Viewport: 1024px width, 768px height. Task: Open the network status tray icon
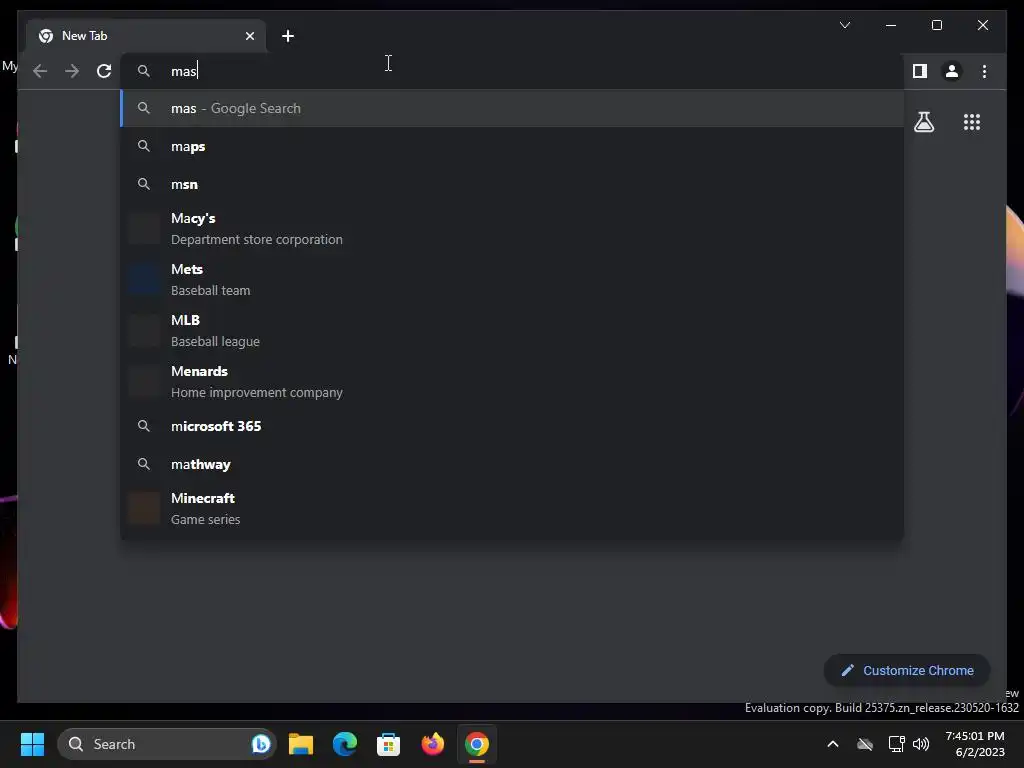click(x=896, y=744)
